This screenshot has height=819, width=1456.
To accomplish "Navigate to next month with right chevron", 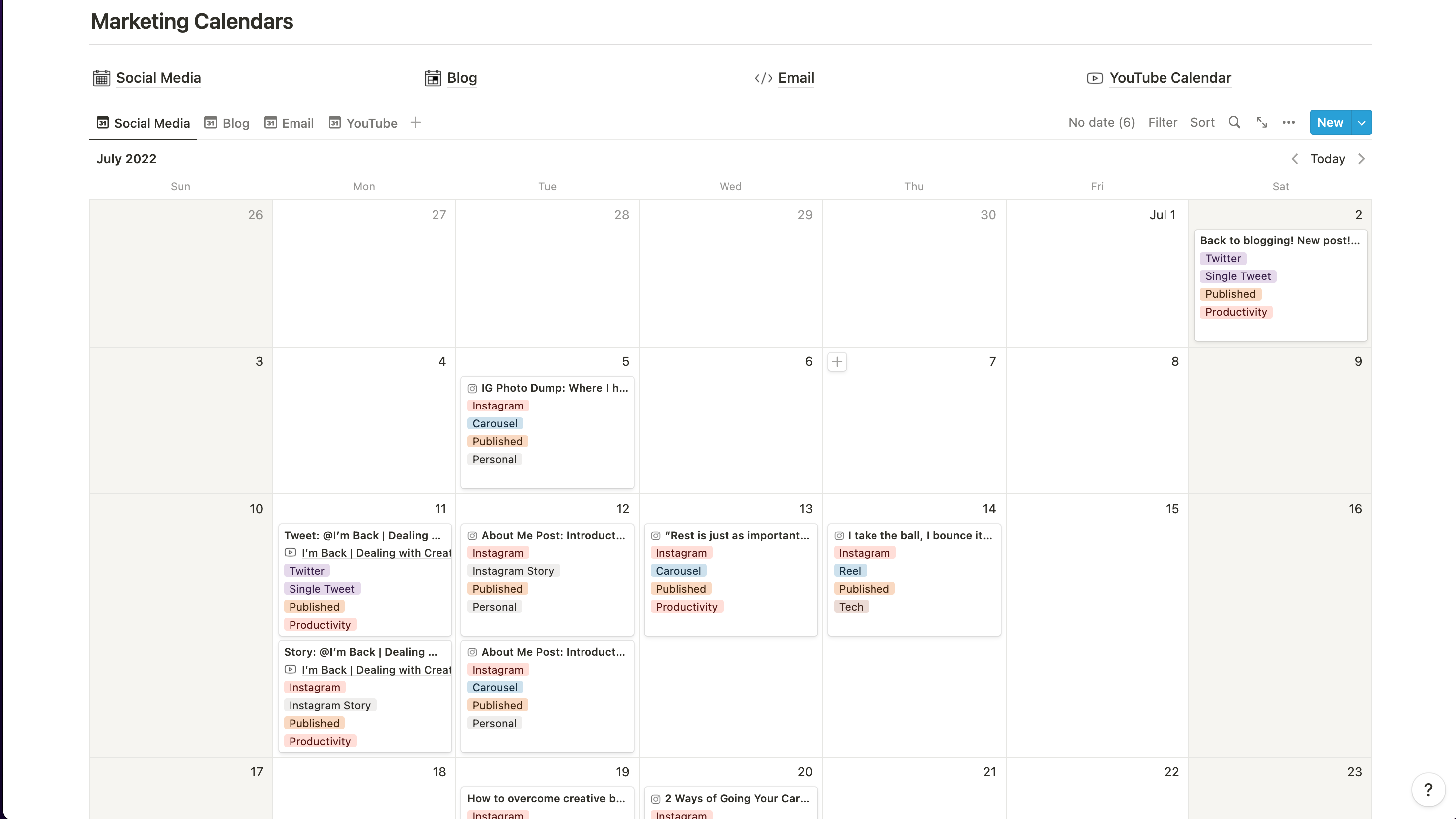I will [1362, 159].
